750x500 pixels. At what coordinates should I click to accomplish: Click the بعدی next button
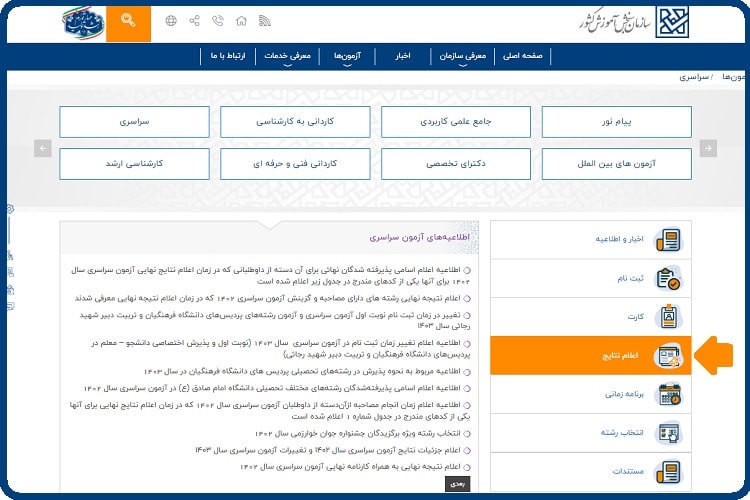coord(457,484)
